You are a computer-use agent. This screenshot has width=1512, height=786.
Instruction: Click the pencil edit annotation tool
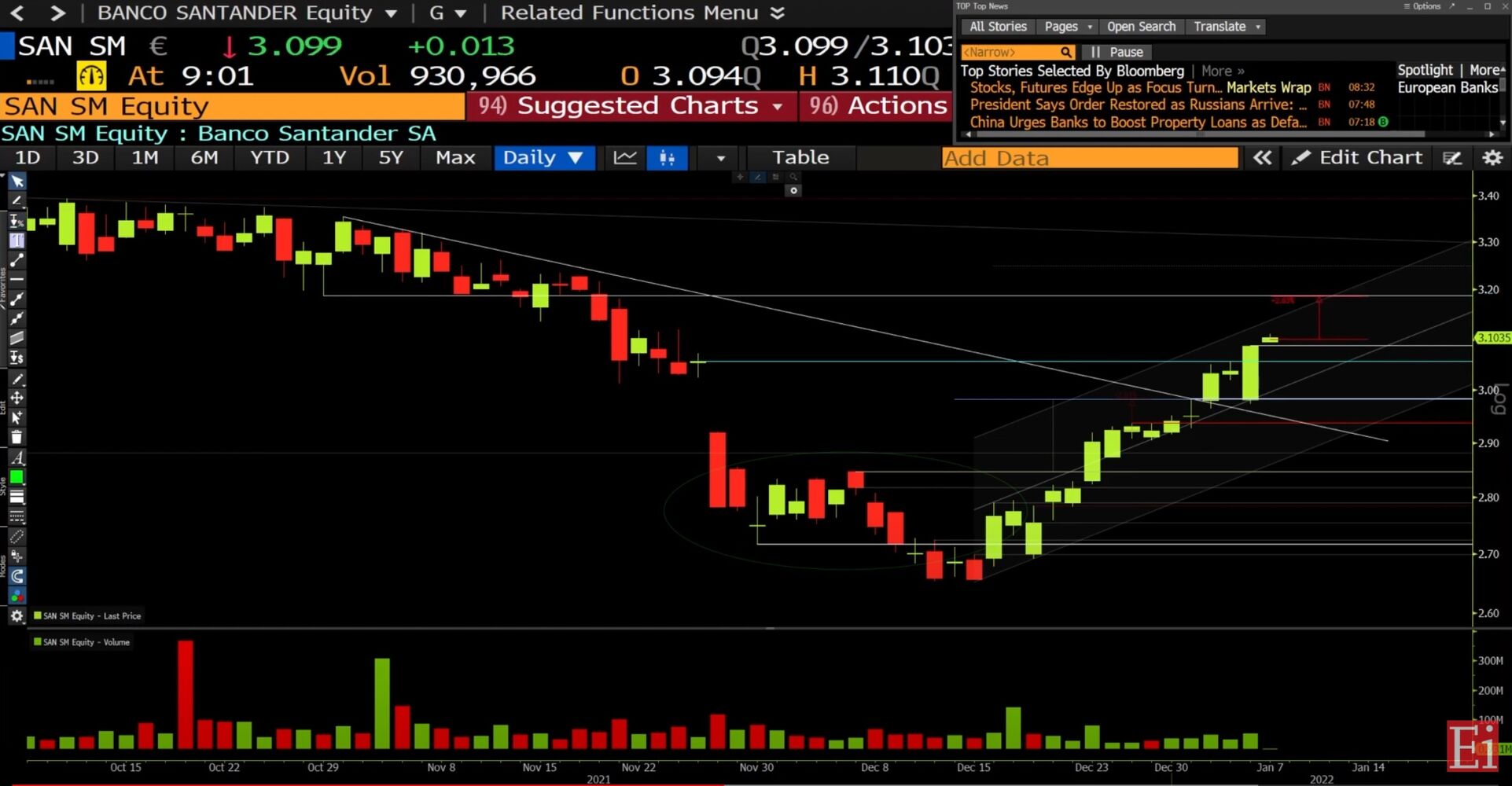(x=17, y=379)
